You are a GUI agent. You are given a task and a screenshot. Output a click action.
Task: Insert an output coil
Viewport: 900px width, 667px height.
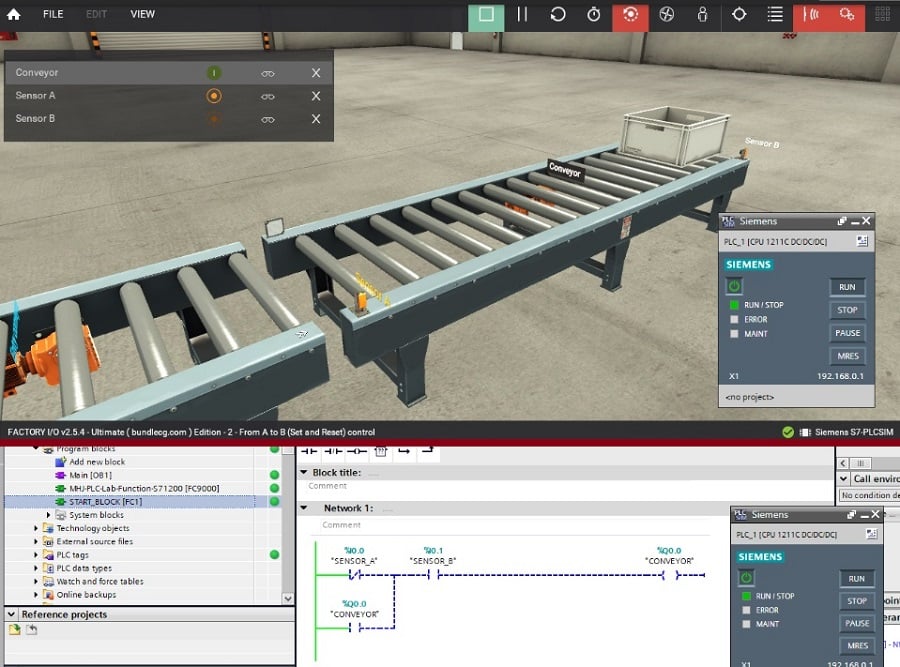pyautogui.click(x=356, y=451)
